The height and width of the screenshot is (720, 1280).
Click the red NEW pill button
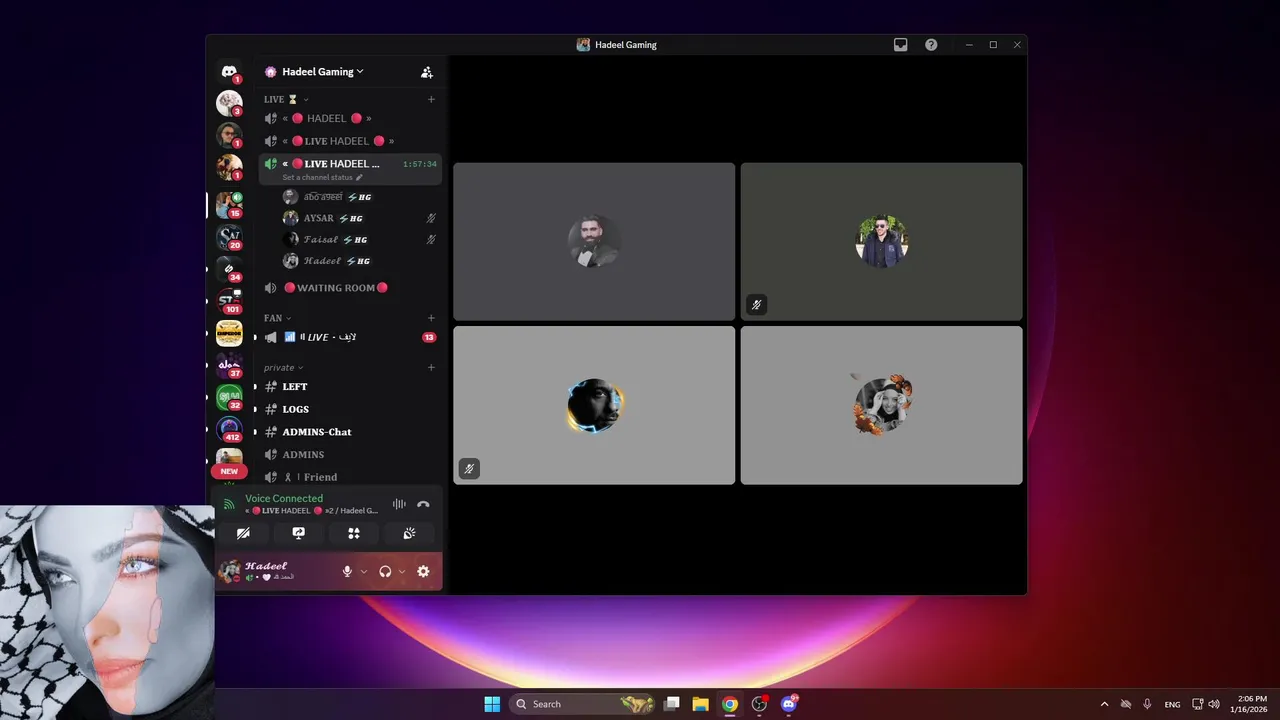229,471
